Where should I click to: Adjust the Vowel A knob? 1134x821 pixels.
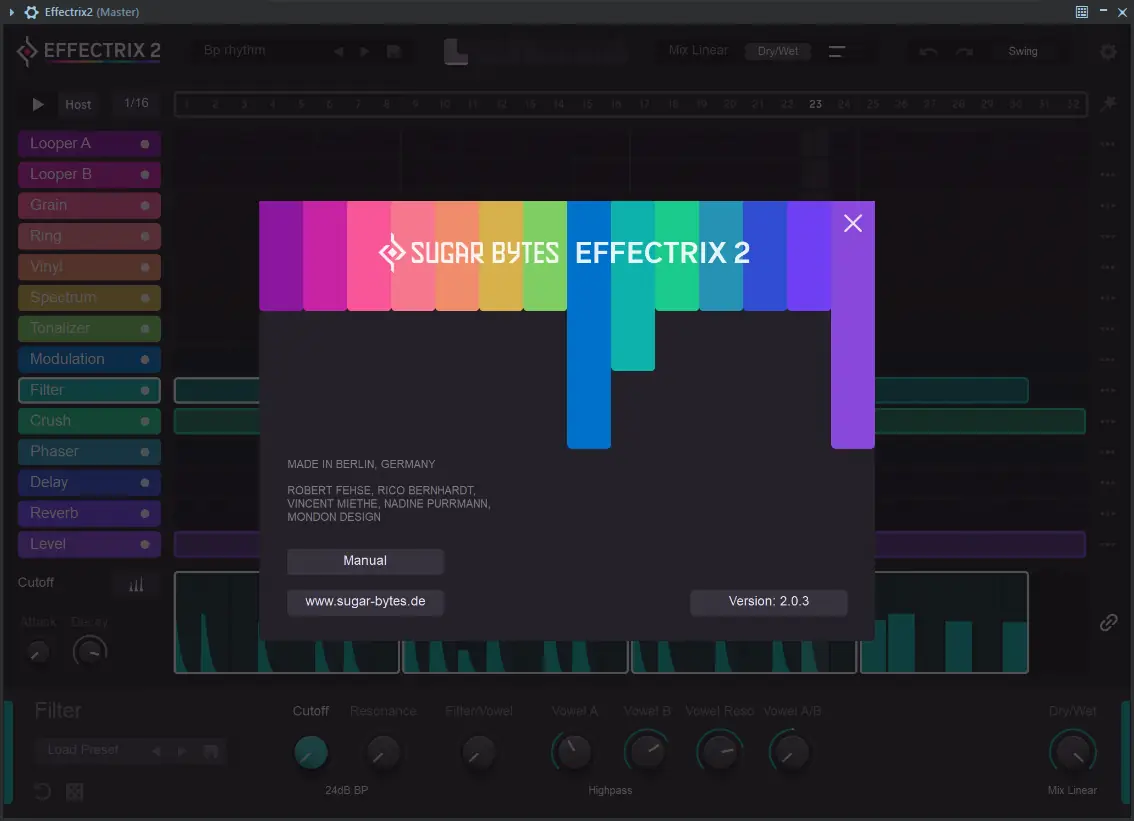574,752
